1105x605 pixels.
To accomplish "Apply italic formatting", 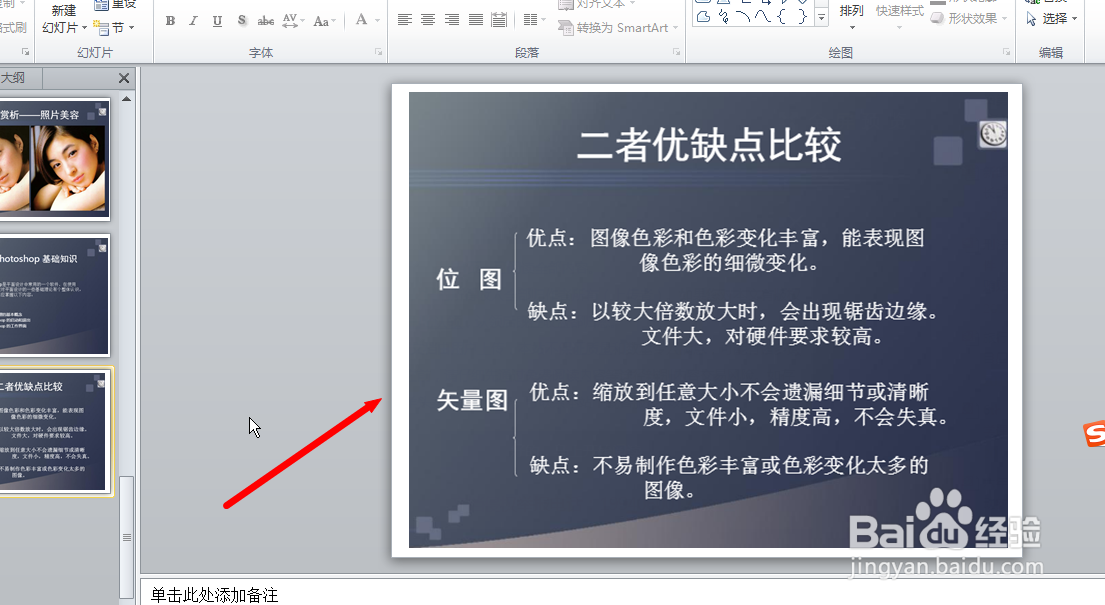I will click(193, 21).
